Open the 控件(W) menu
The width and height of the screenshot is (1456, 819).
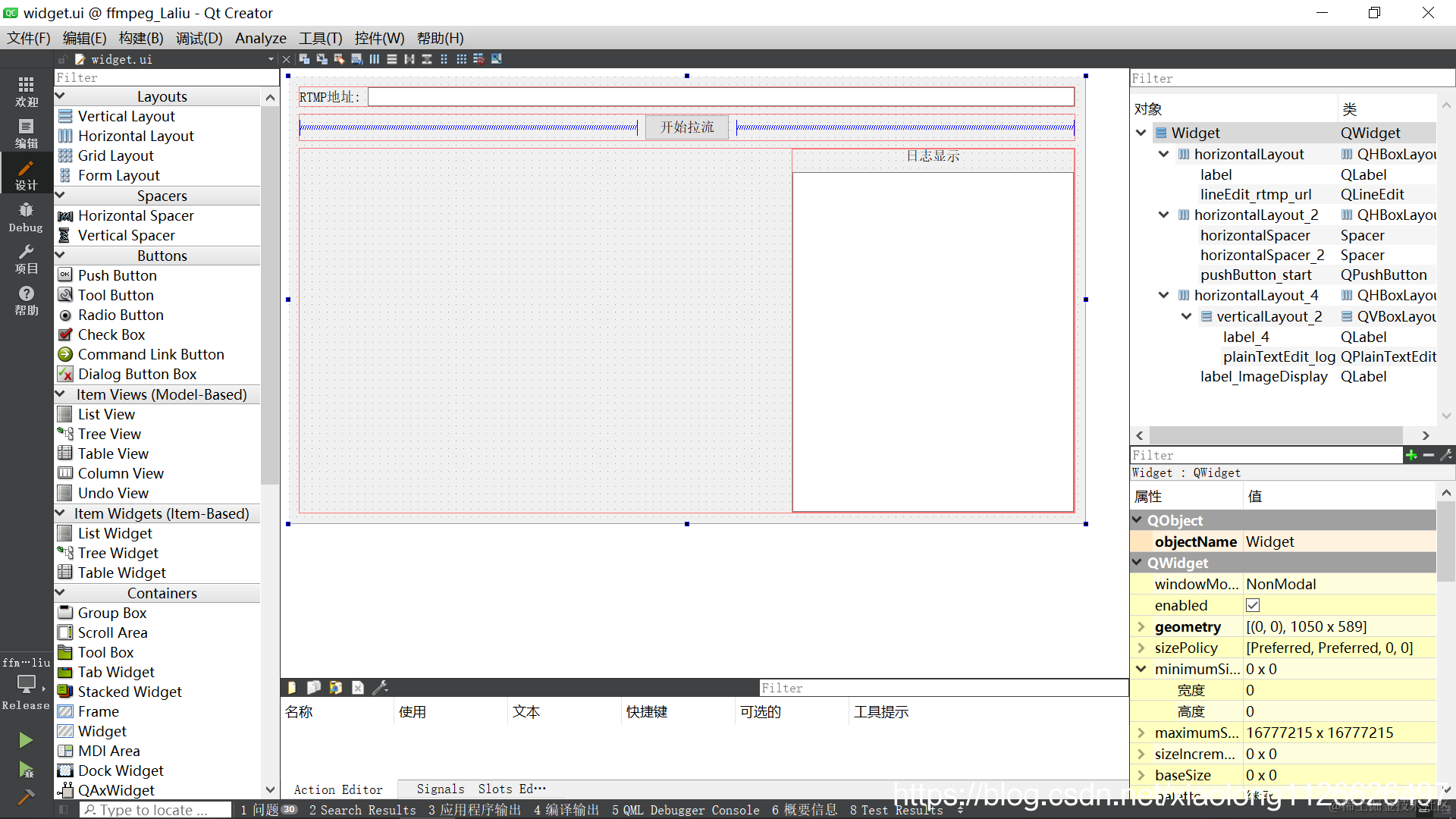379,38
